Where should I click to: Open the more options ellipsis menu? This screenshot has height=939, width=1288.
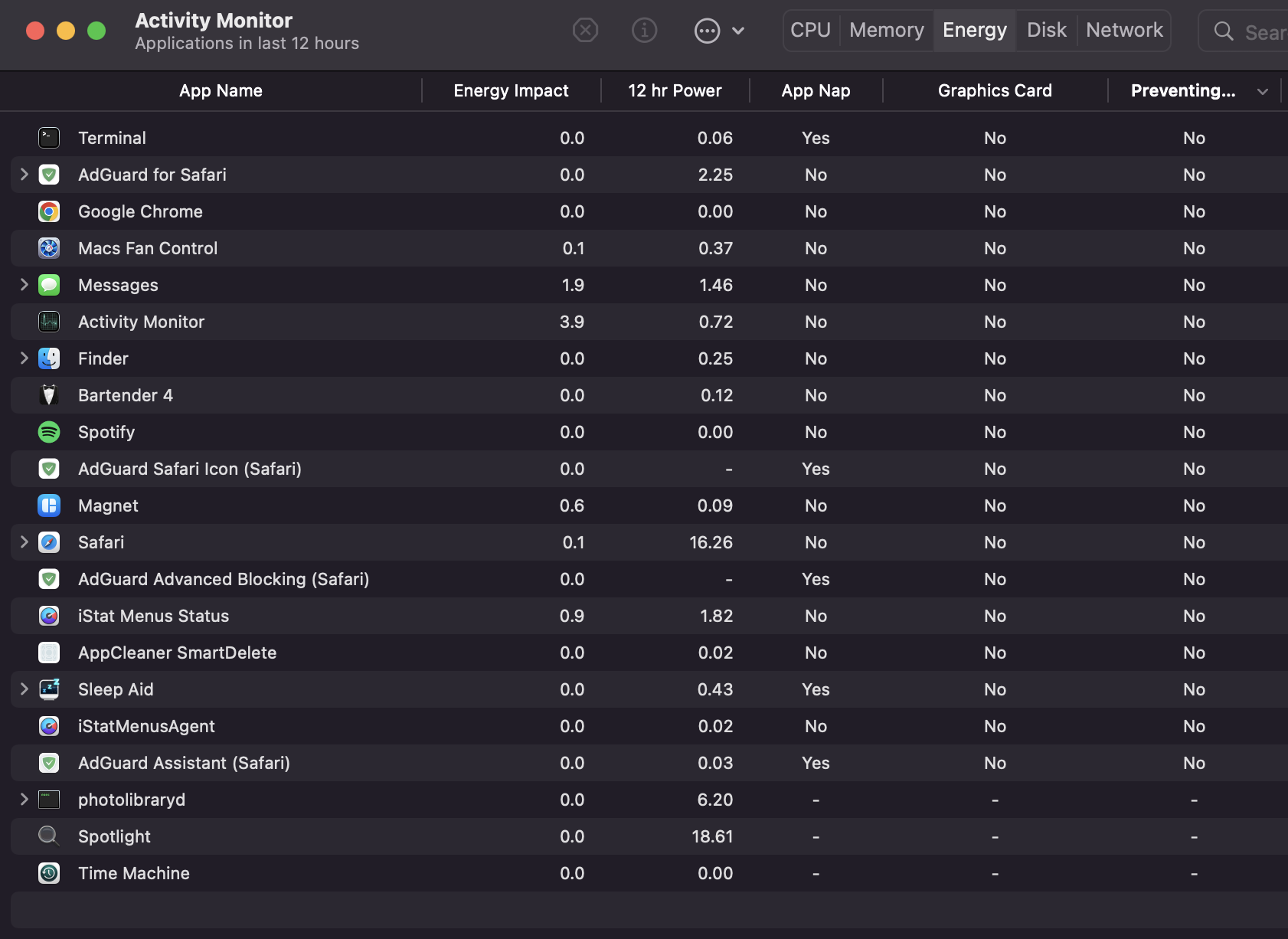tap(719, 31)
